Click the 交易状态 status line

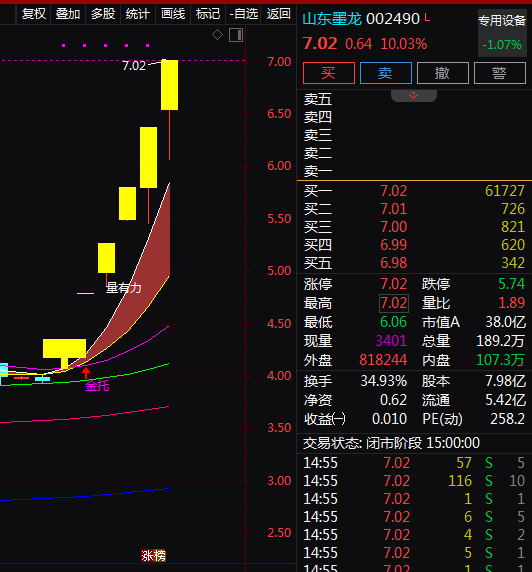[392, 443]
